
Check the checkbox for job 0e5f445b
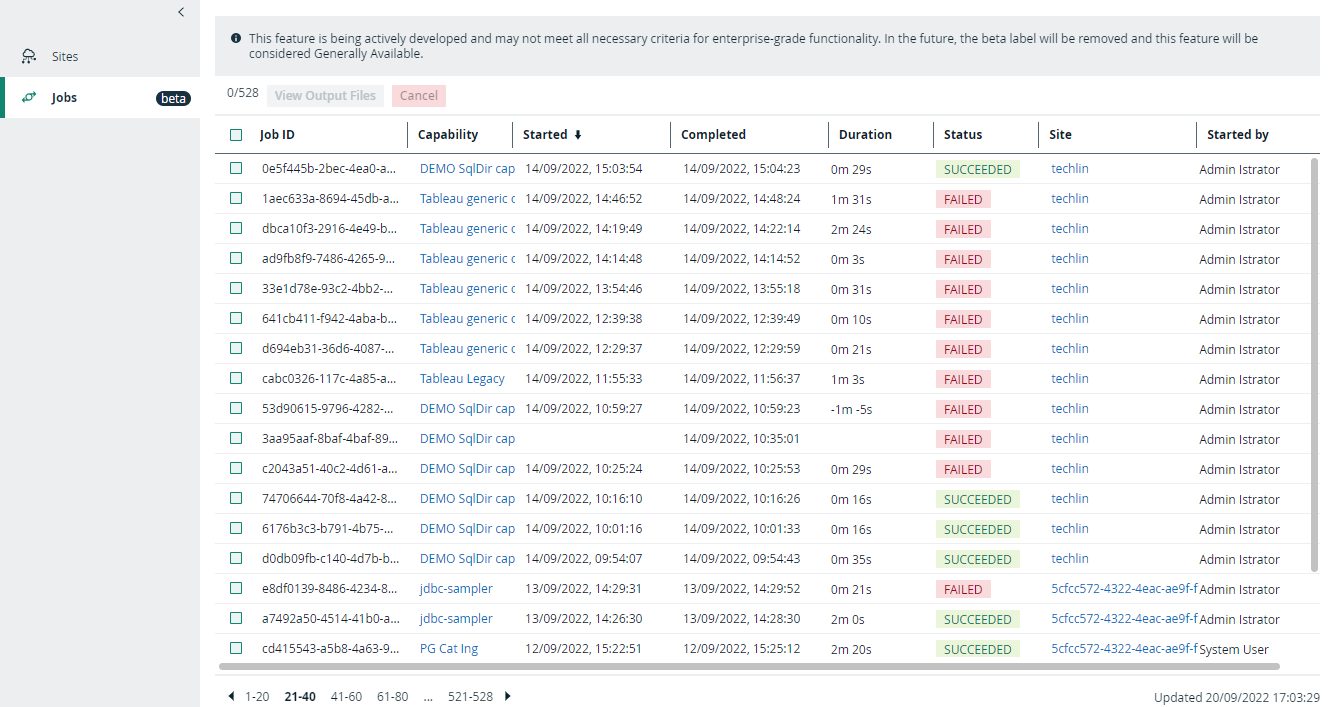pos(236,168)
